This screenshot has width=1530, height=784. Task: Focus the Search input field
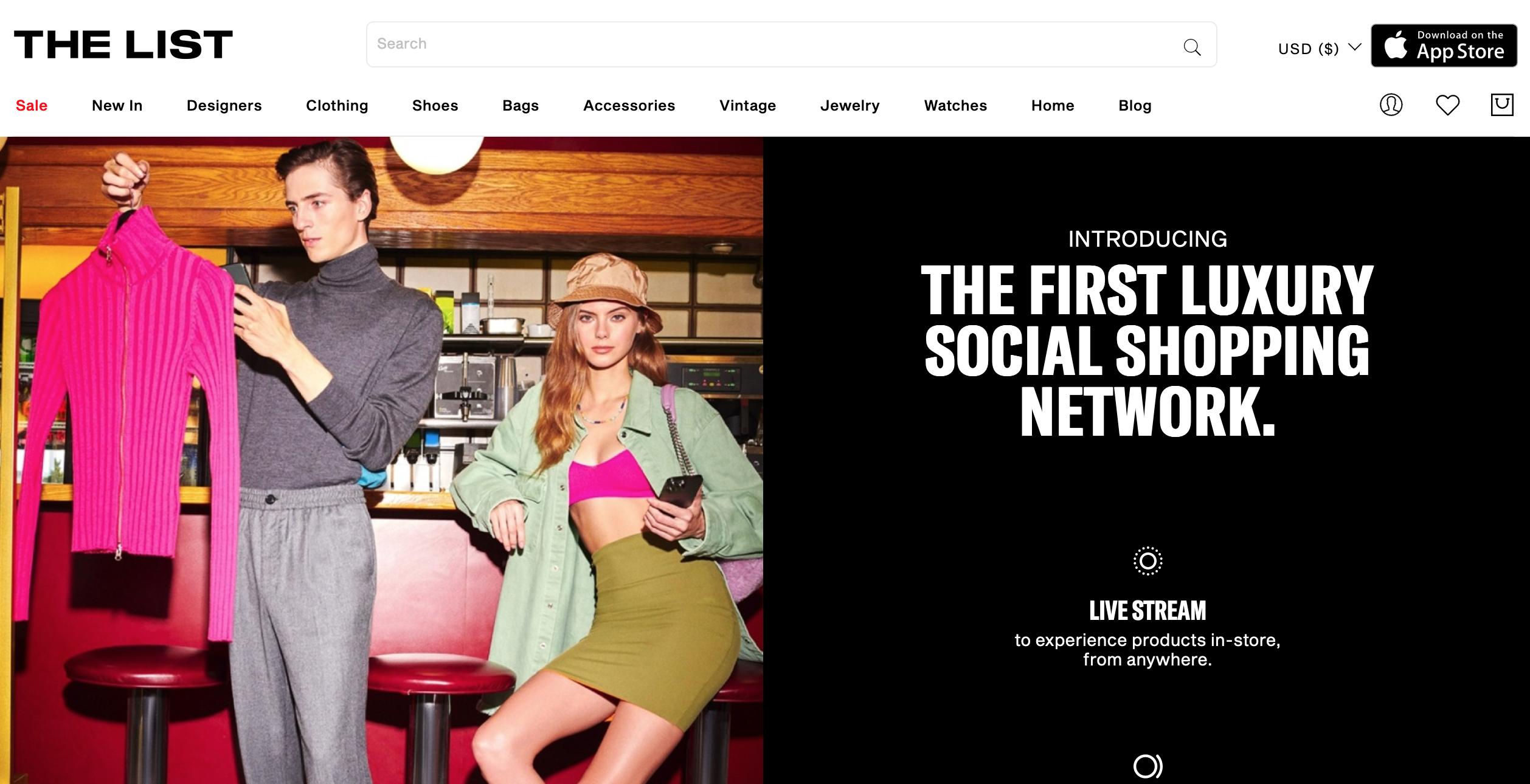pos(772,44)
